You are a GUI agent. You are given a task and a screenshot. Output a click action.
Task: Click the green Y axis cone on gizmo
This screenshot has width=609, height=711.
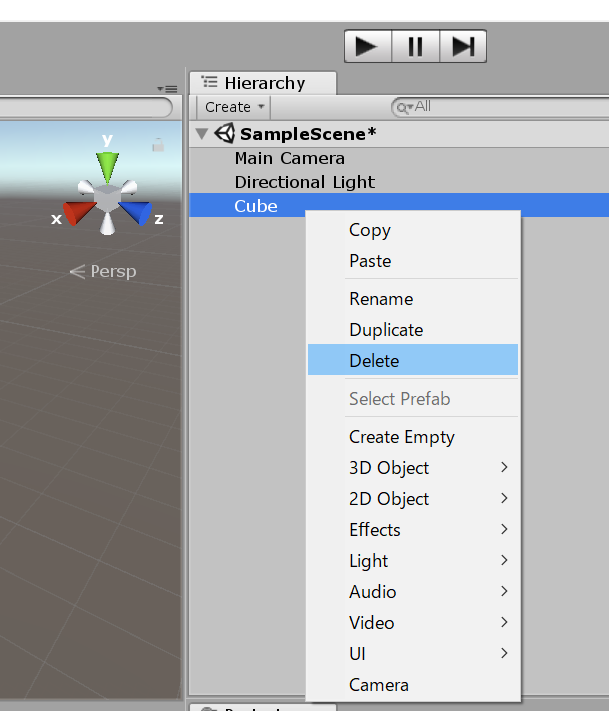point(106,165)
